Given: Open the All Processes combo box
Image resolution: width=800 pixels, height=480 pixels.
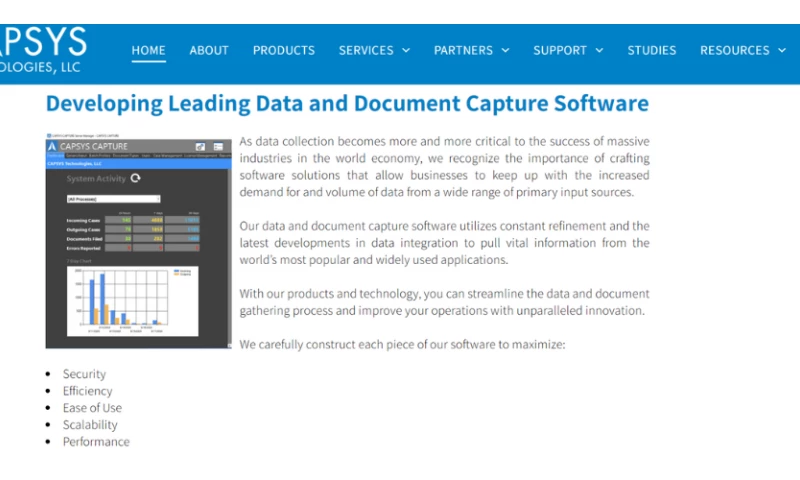Looking at the screenshot, I should click(113, 199).
